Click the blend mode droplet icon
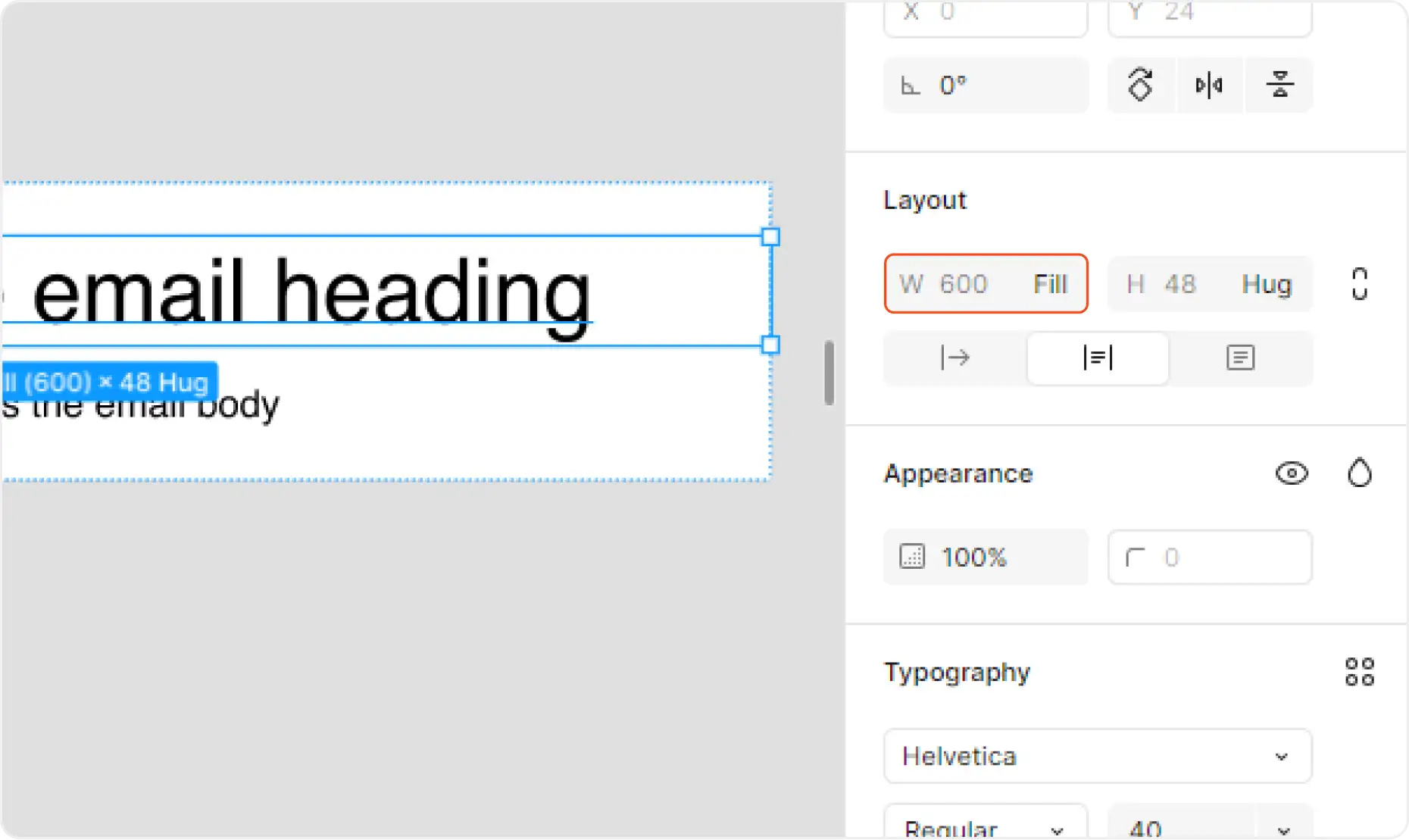The width and height of the screenshot is (1409, 840). (1360, 473)
